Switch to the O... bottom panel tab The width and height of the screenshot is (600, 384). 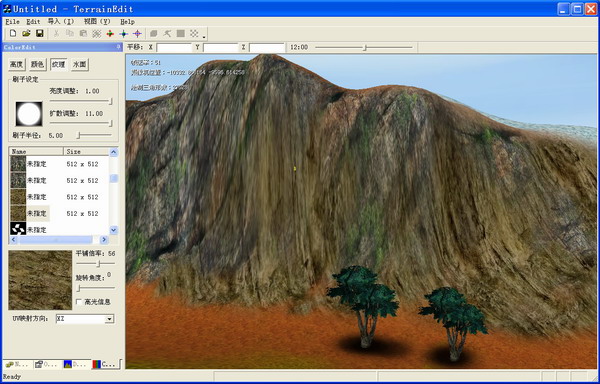[x=46, y=364]
